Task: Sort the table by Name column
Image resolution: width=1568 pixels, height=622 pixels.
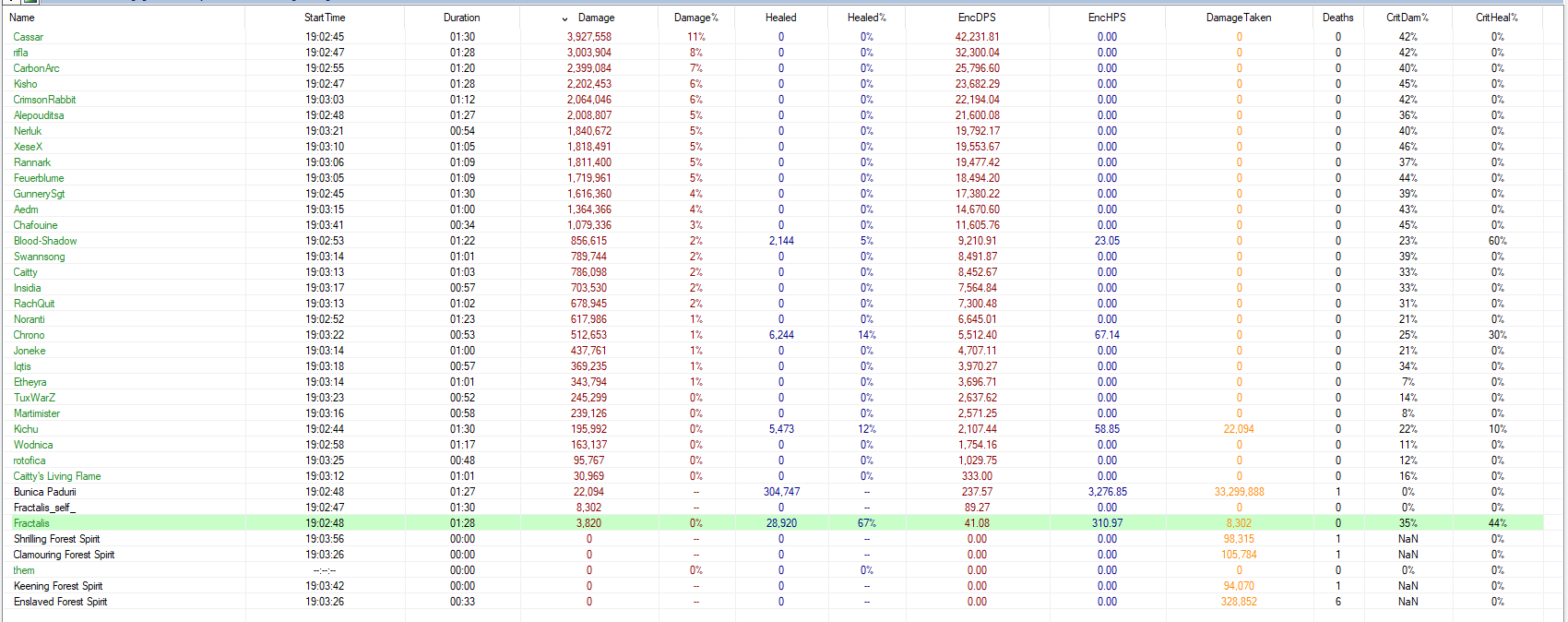Action: point(22,18)
